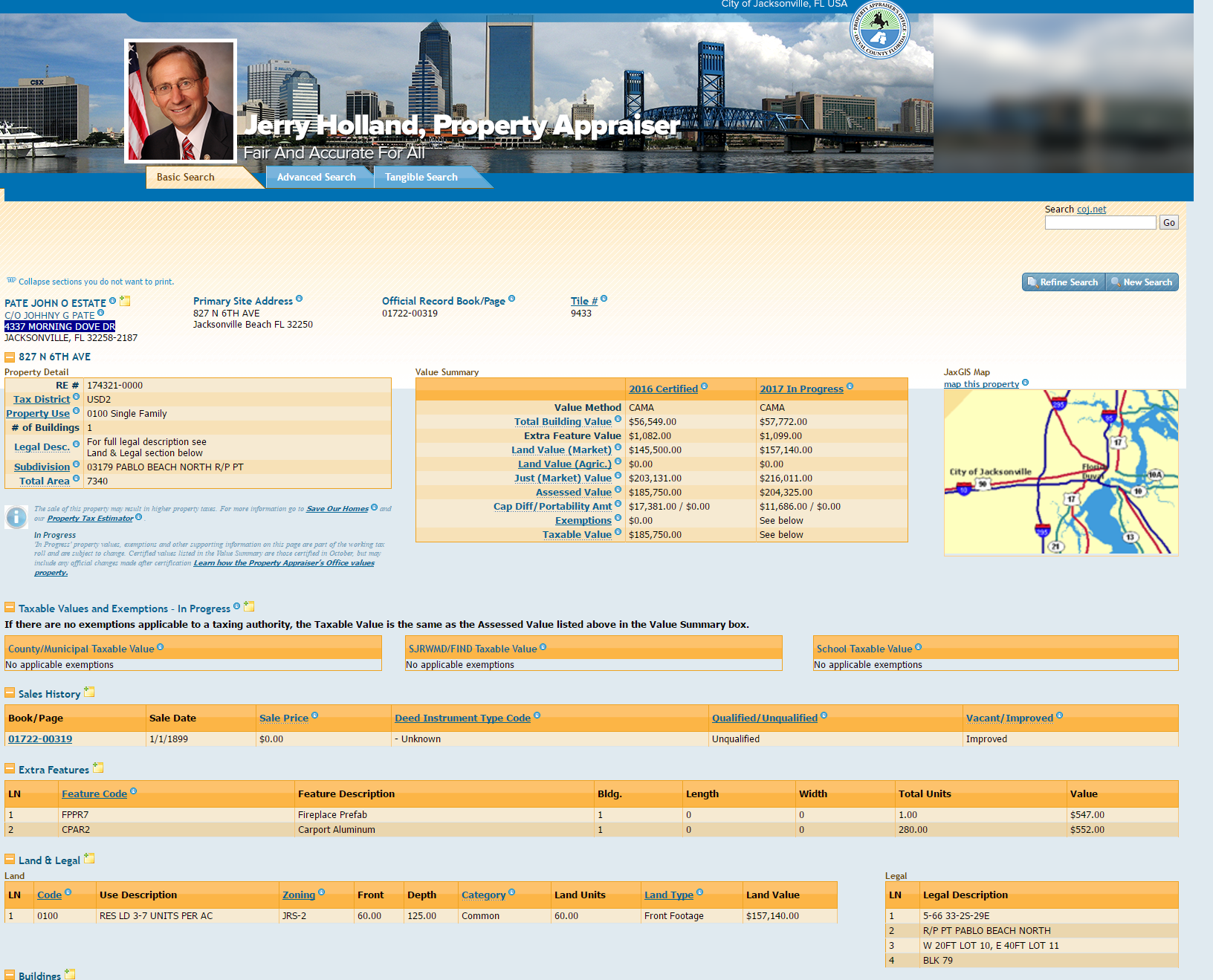1213x980 pixels.
Task: Open the Legal Desc. link
Action: coord(42,447)
